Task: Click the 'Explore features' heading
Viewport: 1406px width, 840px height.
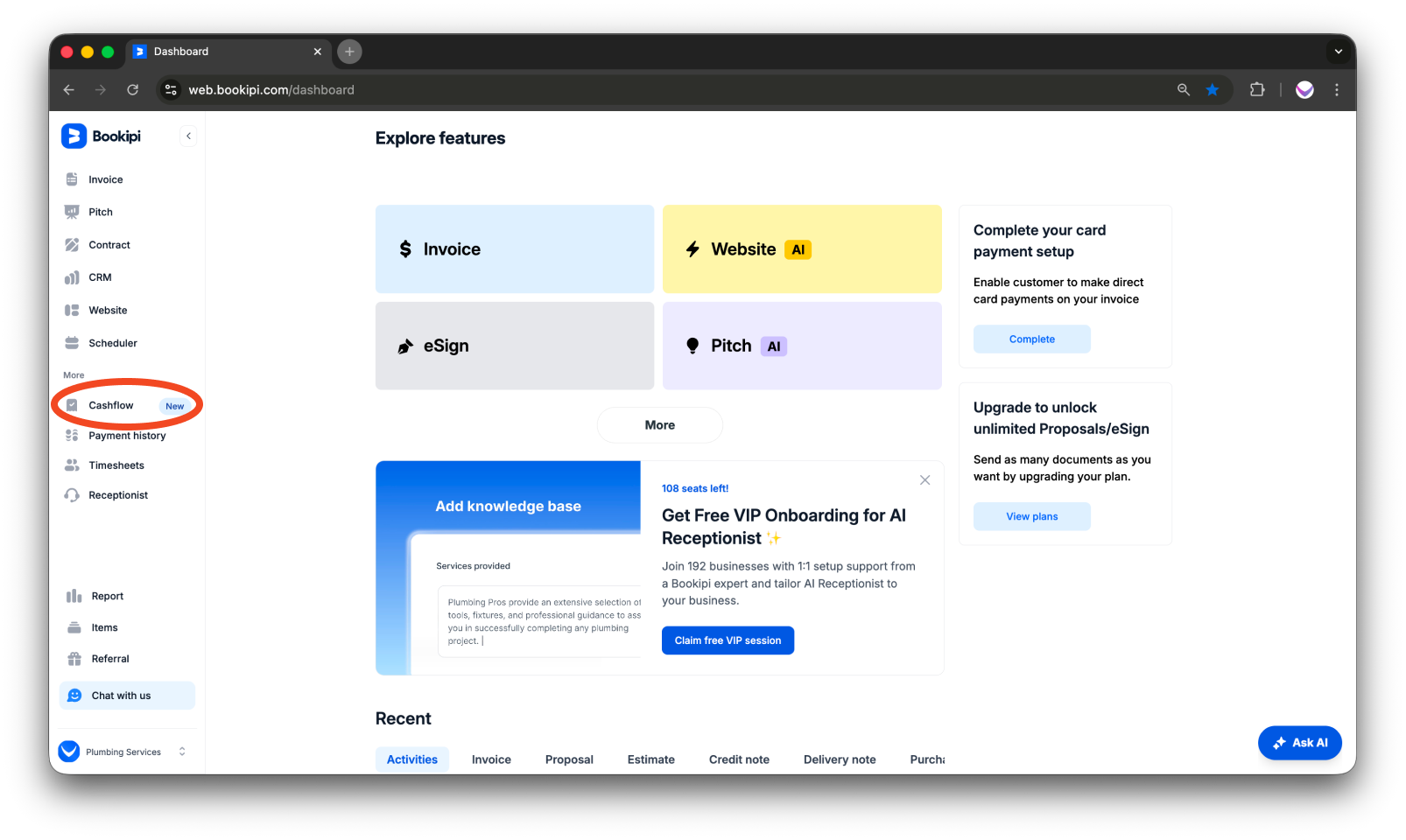Action: 440,138
